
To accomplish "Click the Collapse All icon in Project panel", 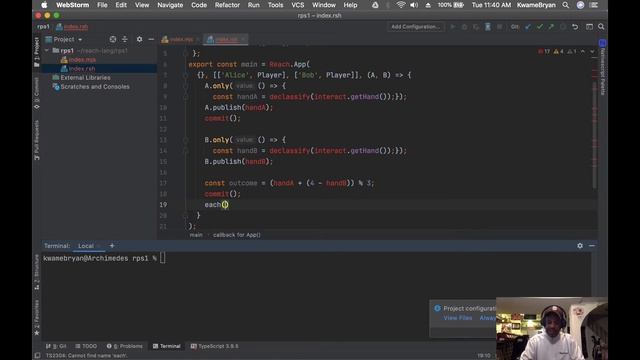I will click(125, 39).
